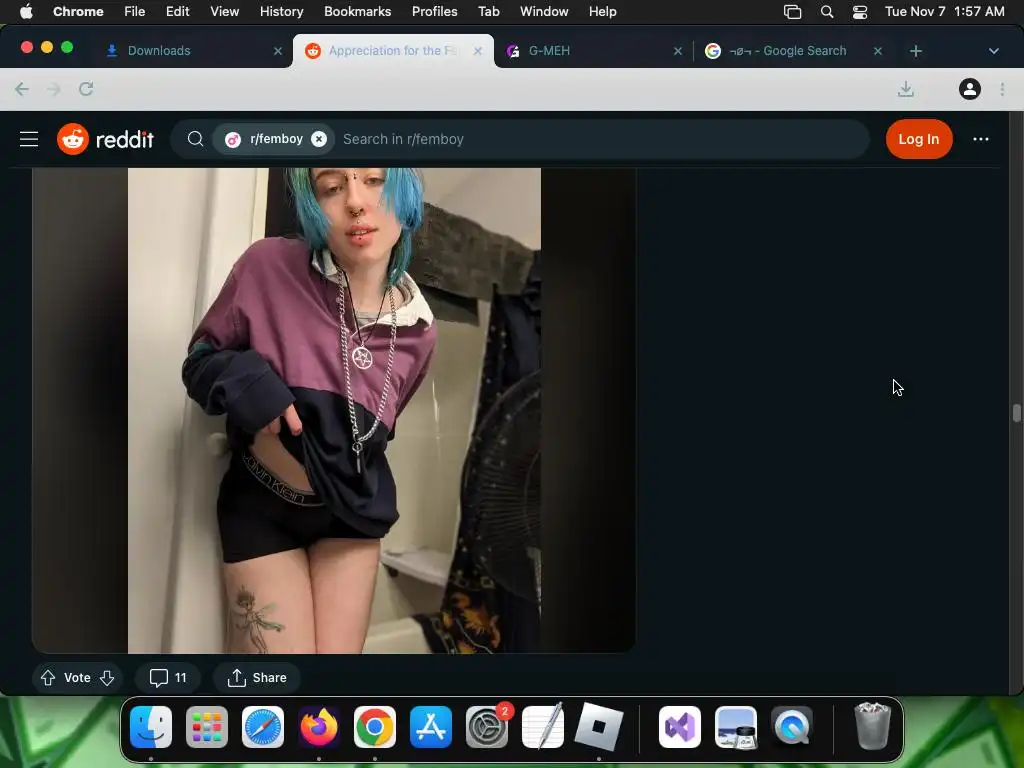This screenshot has width=1024, height=768.
Task: Switch to the Downloads tab
Action: point(159,50)
